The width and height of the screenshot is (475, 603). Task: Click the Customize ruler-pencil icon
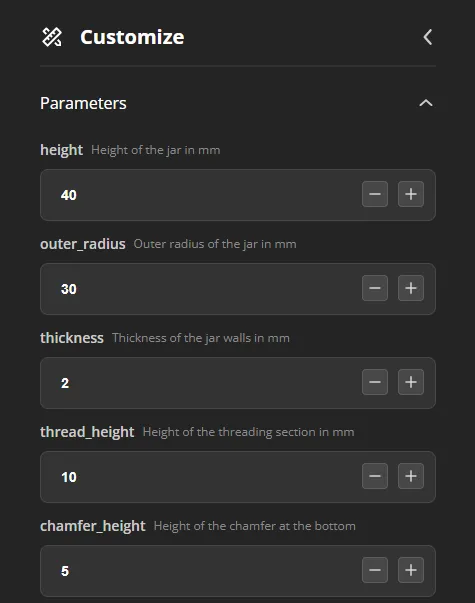pyautogui.click(x=52, y=37)
